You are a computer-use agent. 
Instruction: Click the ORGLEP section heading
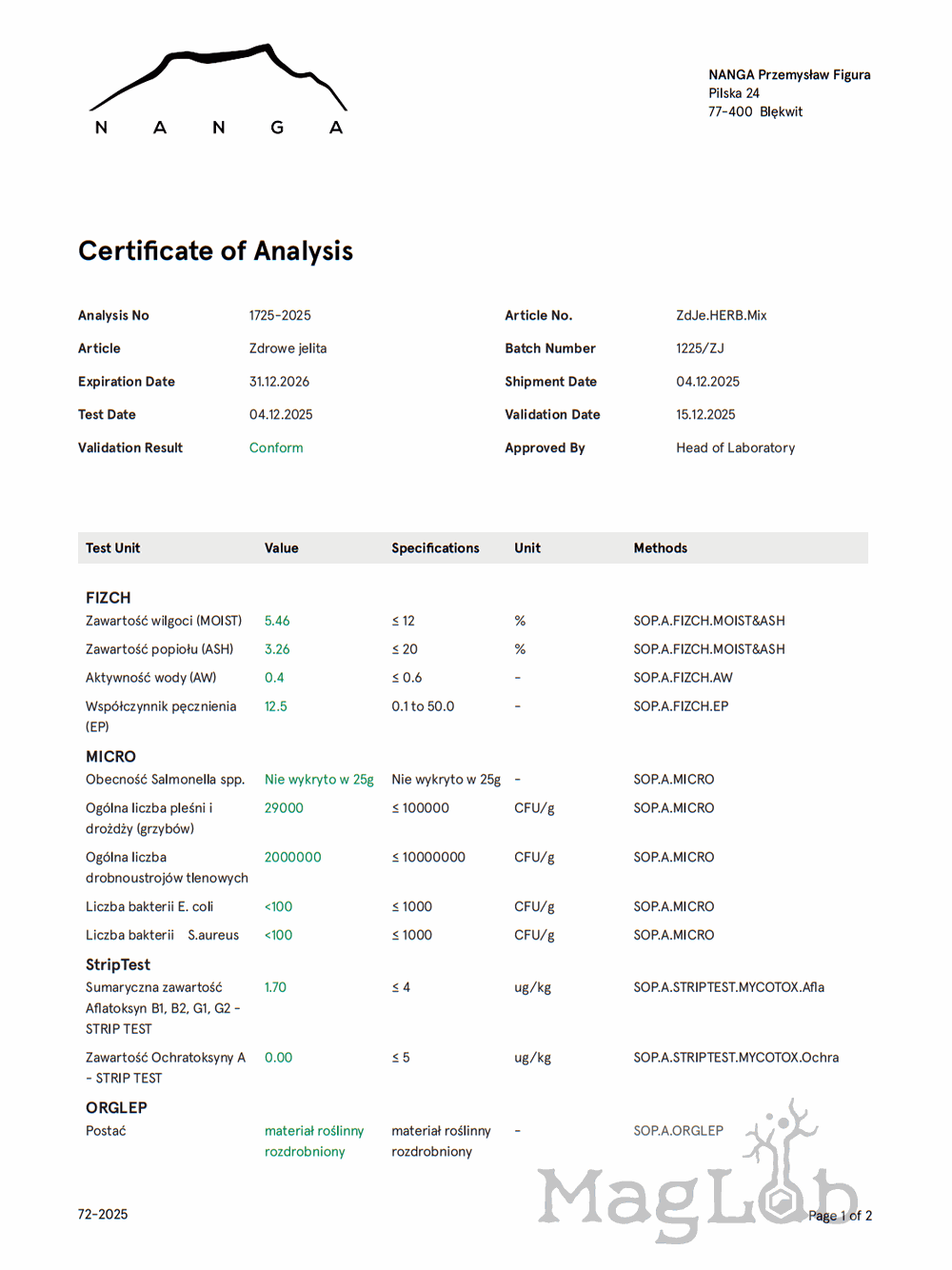click(x=116, y=1108)
